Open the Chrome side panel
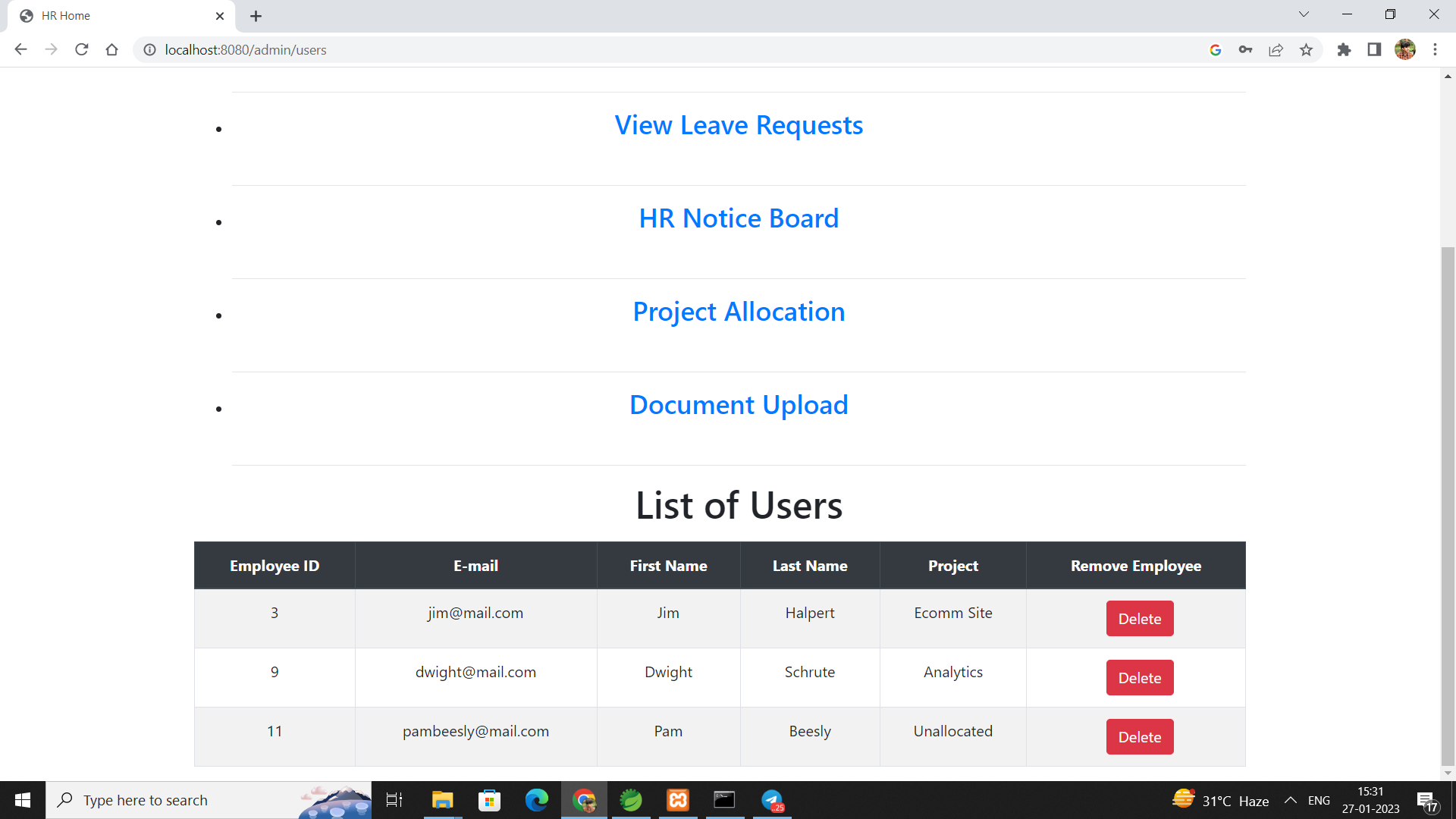Viewport: 1456px width, 819px height. [x=1374, y=49]
